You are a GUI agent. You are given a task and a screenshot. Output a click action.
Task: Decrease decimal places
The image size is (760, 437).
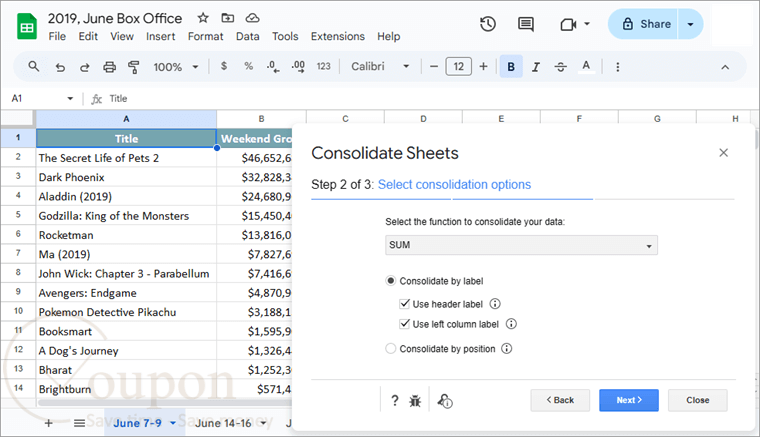pos(273,66)
